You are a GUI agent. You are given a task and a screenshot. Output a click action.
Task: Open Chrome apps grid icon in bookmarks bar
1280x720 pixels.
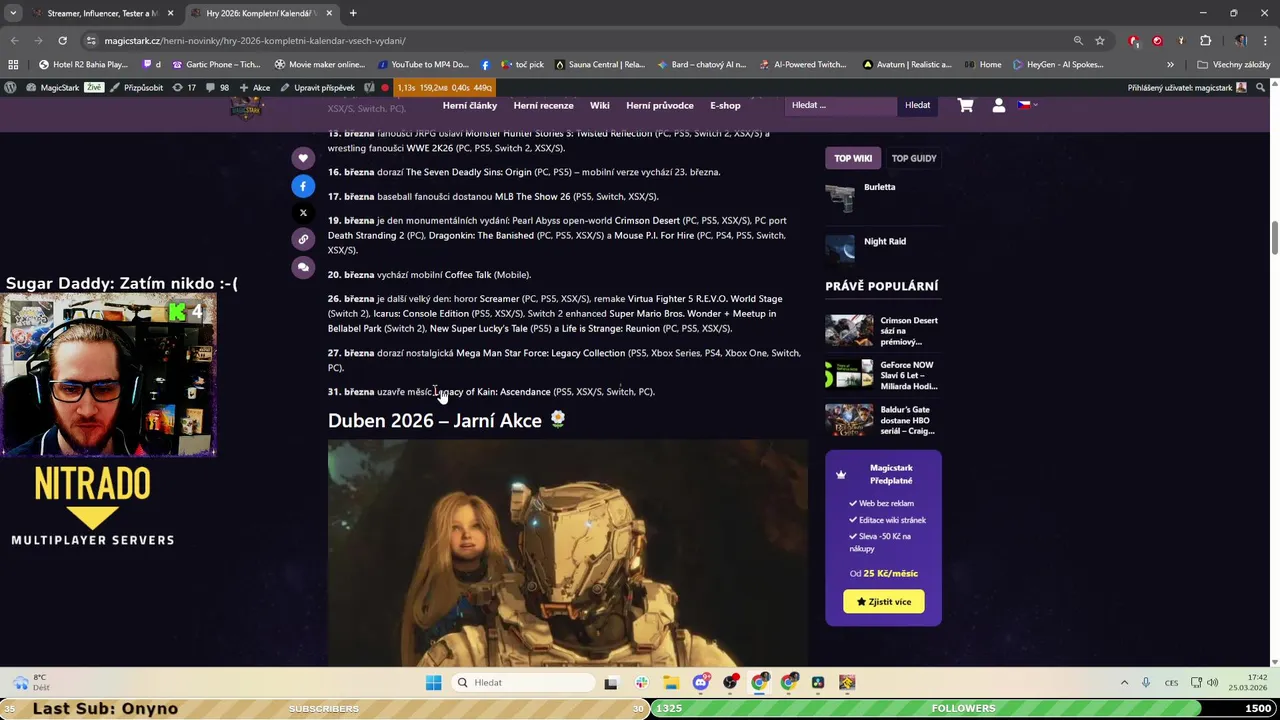click(13, 64)
